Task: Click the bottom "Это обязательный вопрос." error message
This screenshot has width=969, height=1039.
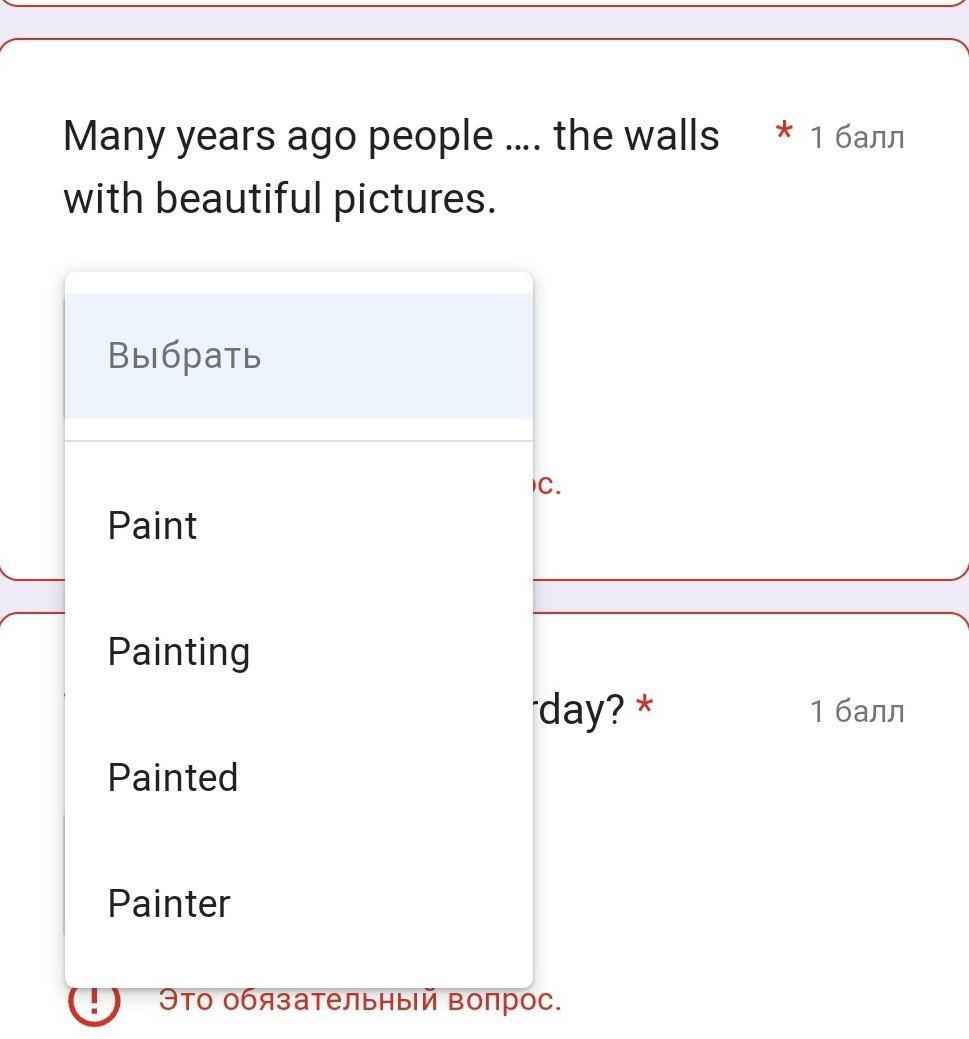Action: [x=360, y=1000]
